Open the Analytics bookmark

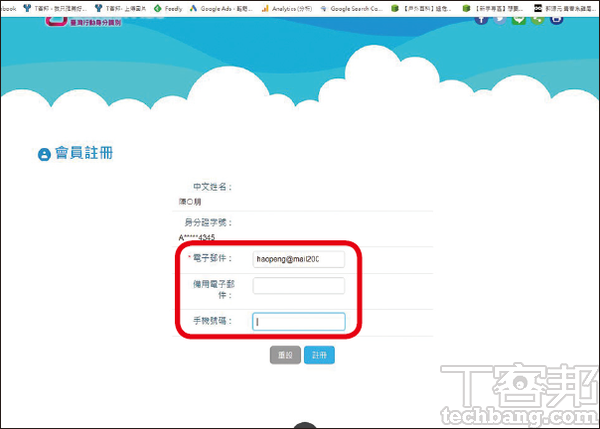pos(287,8)
